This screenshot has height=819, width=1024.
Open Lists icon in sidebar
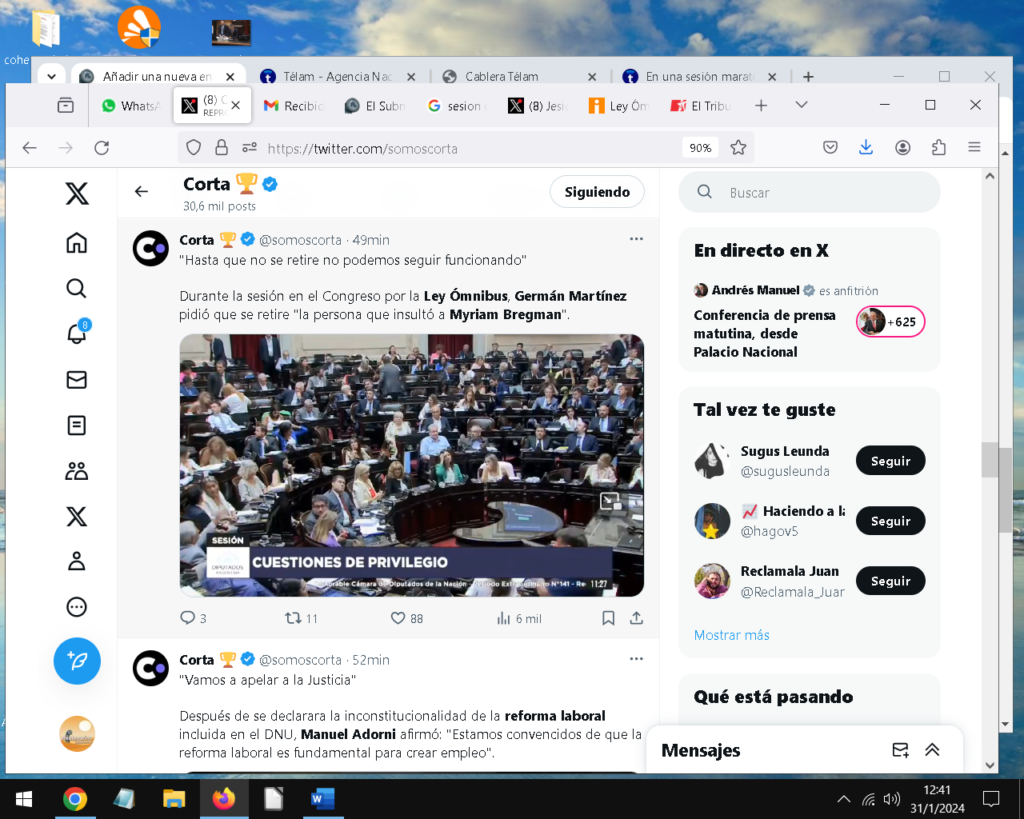pos(76,425)
